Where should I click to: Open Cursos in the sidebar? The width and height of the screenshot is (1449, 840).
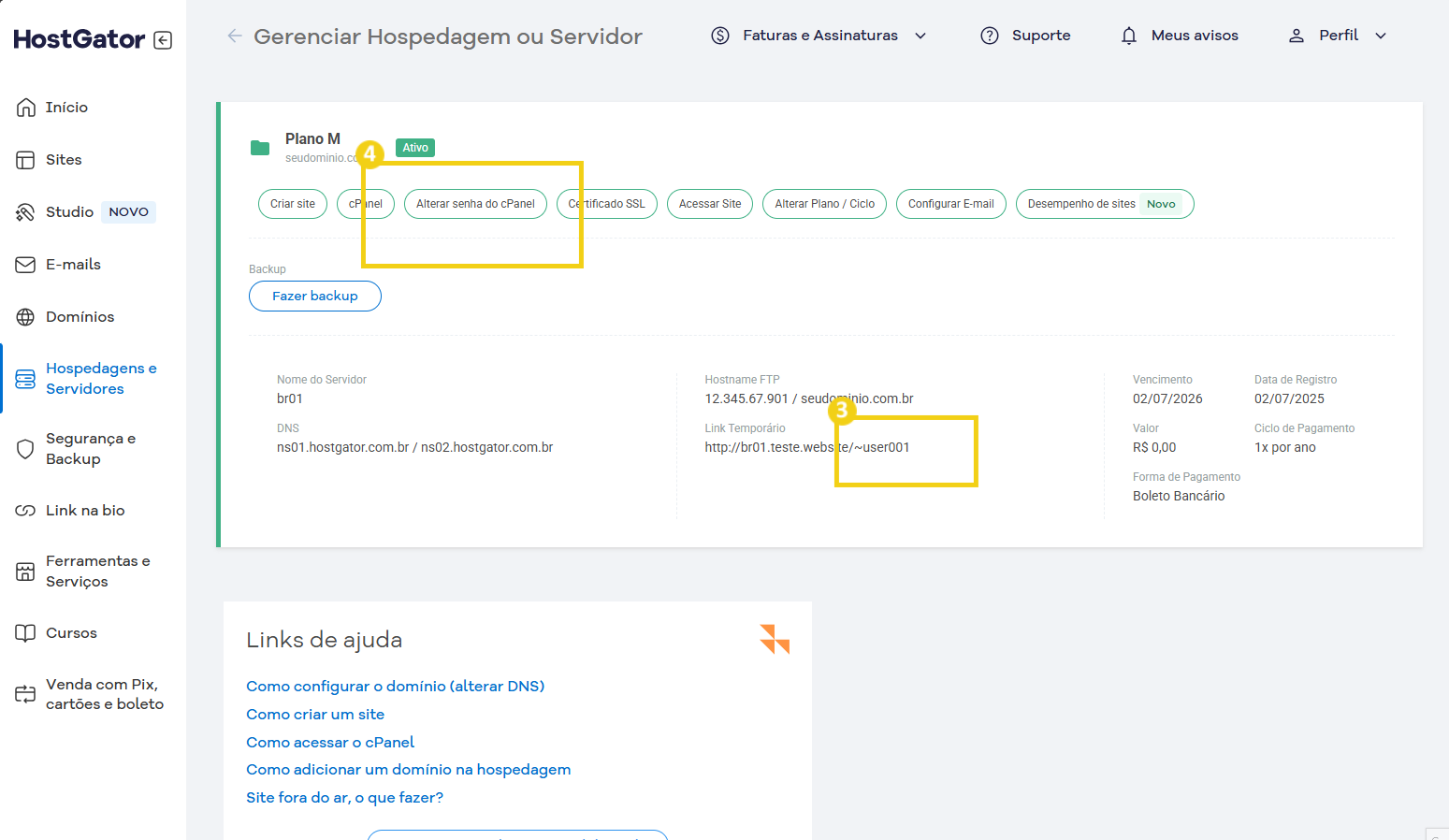point(71,633)
